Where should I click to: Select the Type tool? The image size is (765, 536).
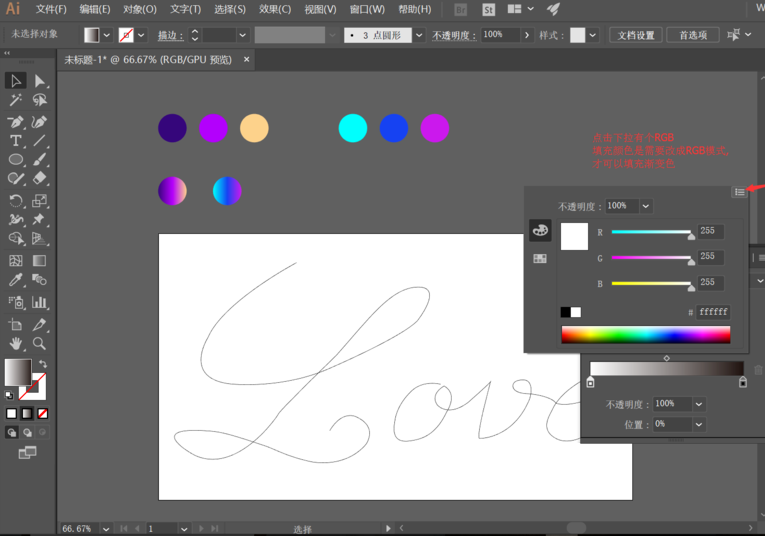coord(16,142)
